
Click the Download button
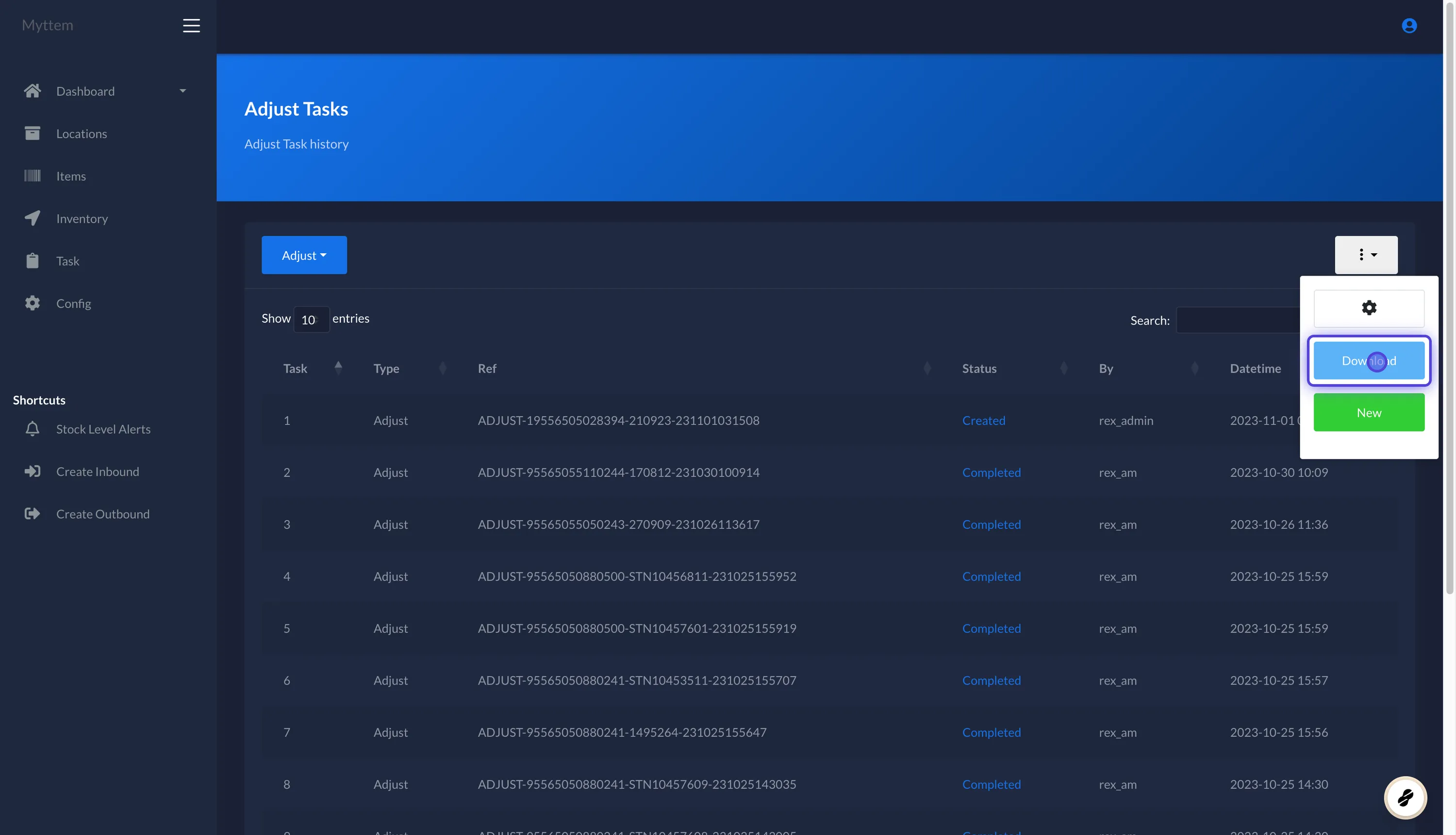[1369, 360]
